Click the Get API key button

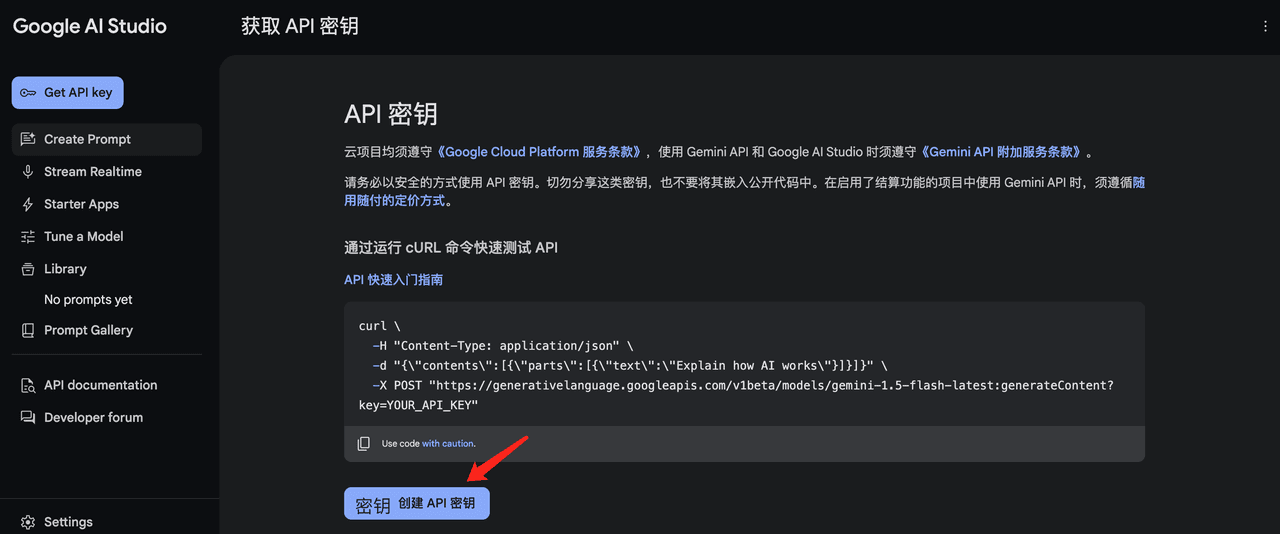coord(67,92)
